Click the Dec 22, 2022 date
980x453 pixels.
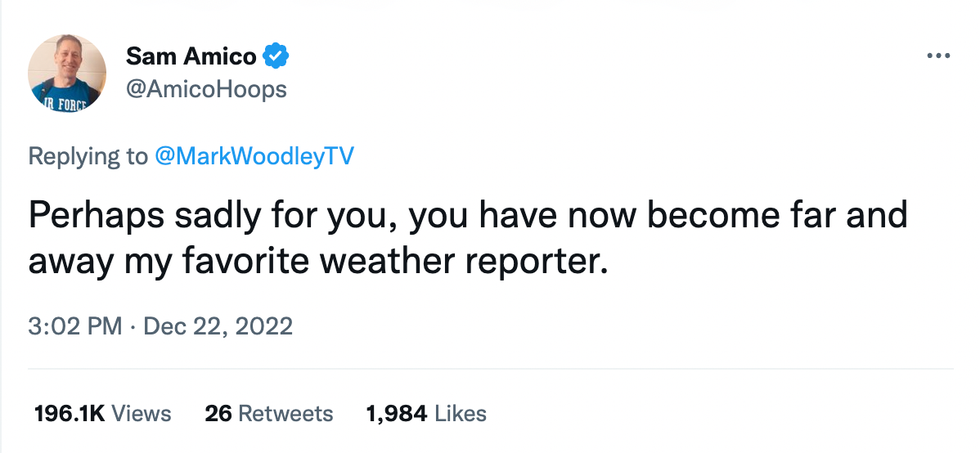(218, 327)
